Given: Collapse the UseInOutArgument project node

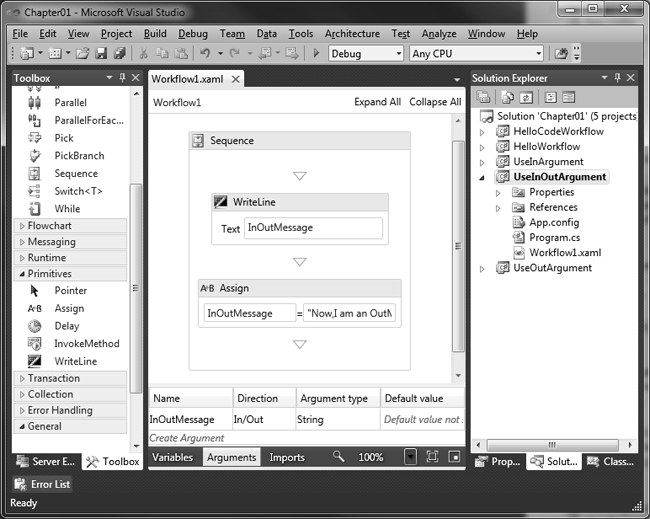Looking at the screenshot, I should (482, 177).
